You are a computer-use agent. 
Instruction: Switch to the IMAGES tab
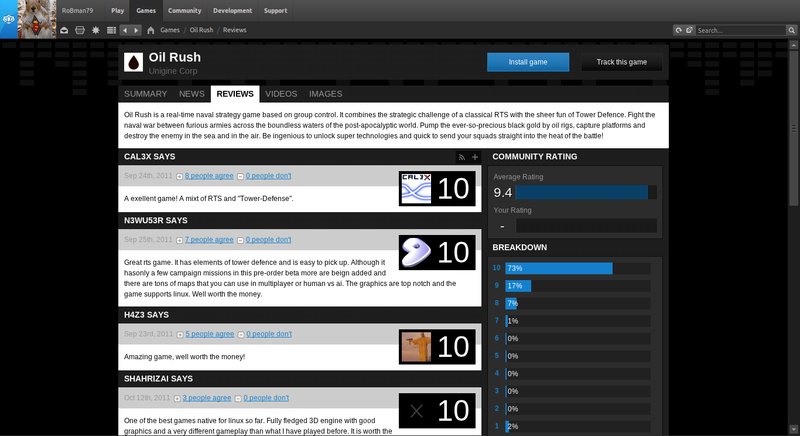[326, 94]
